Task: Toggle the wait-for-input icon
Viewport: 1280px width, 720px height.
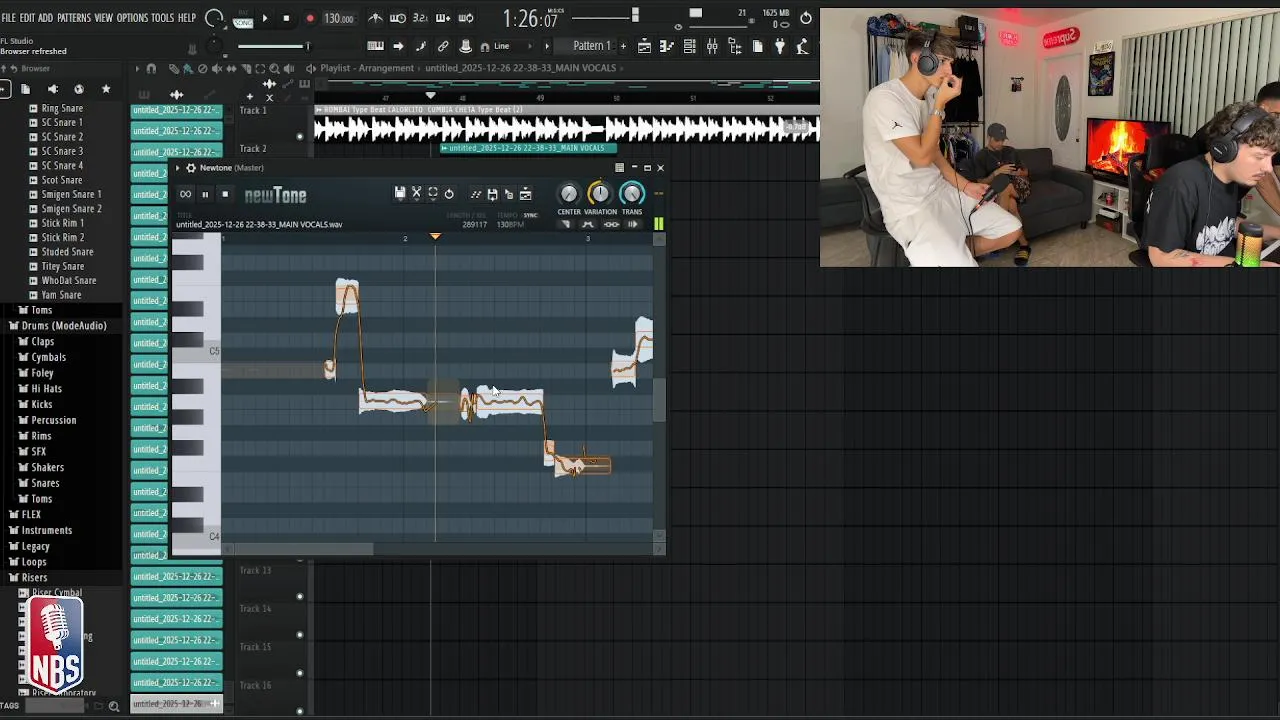Action: [x=398, y=18]
